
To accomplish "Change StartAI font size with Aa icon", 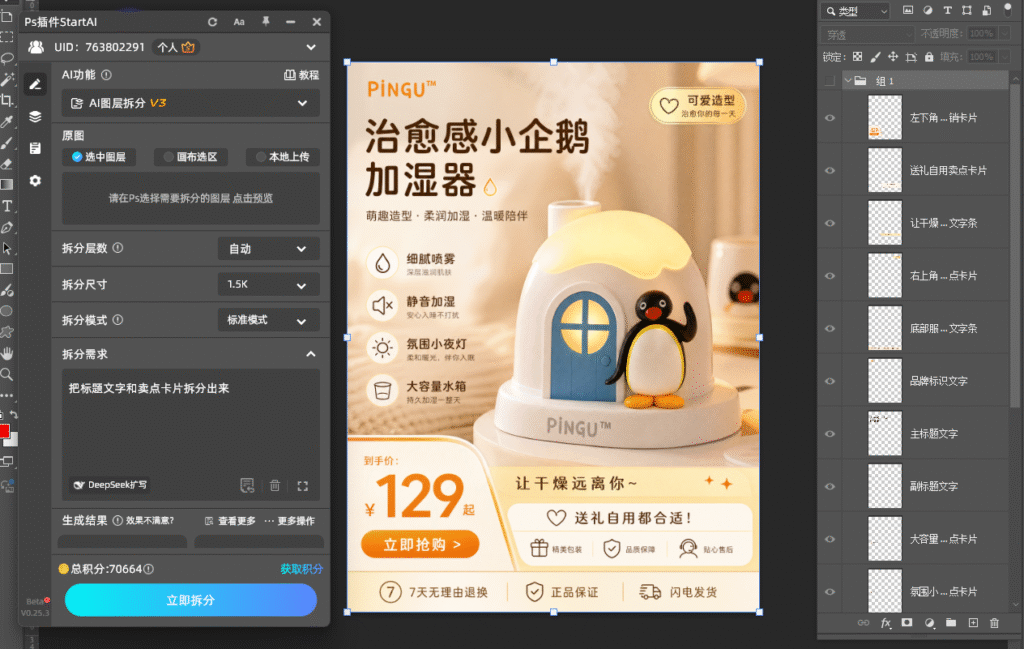I will click(239, 22).
